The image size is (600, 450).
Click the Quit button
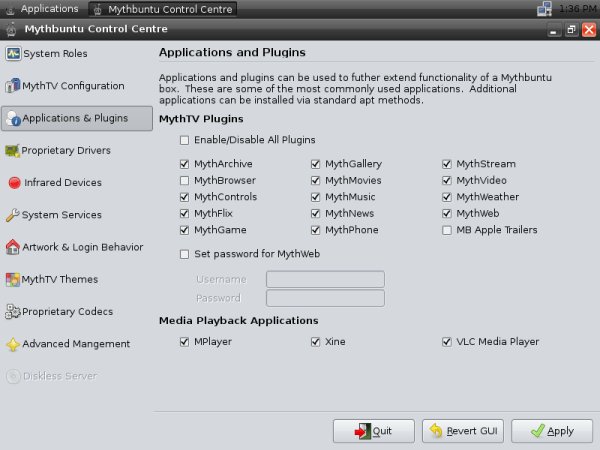click(373, 431)
